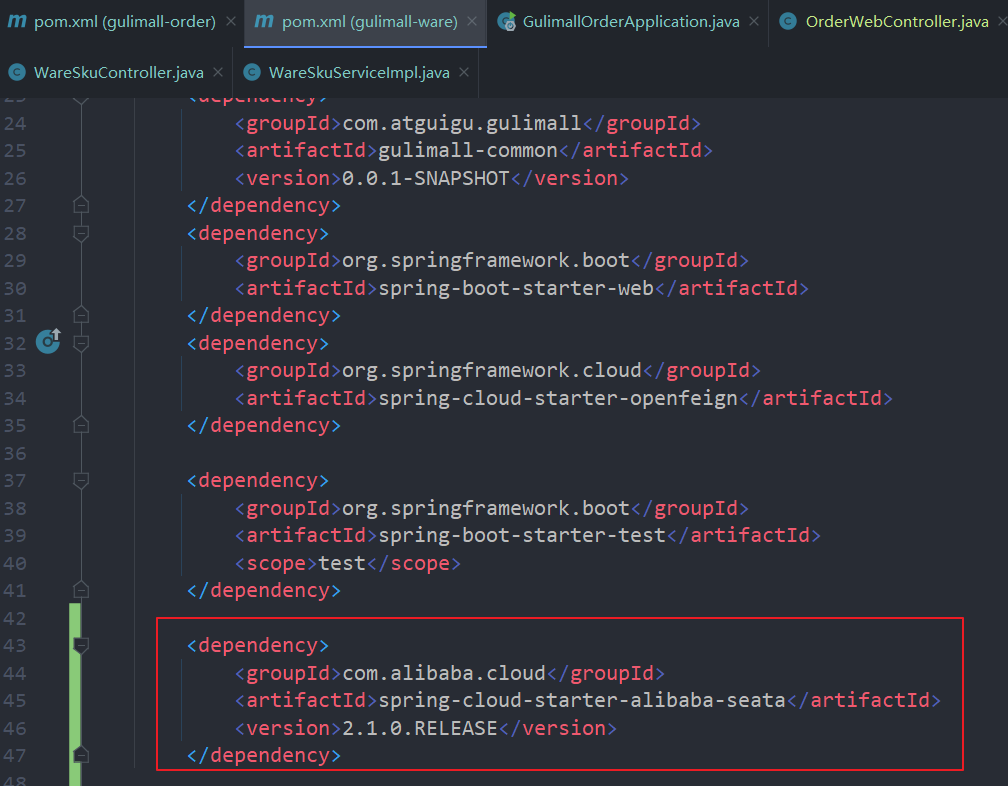The image size is (1008, 786).
Task: Click line number 24 in gutter
Action: (15, 123)
